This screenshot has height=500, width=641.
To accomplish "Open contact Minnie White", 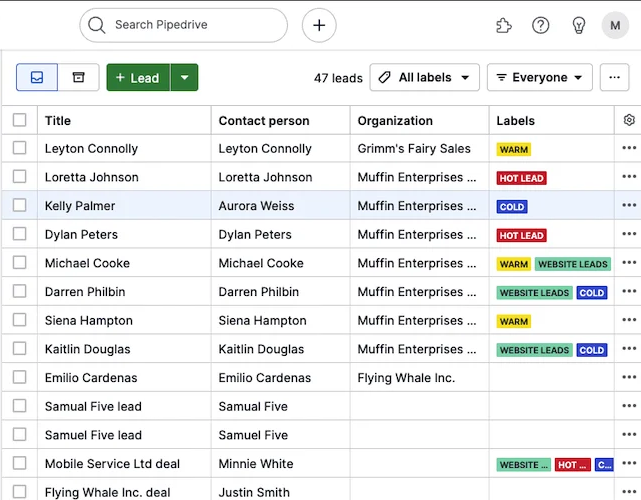I will (256, 464).
